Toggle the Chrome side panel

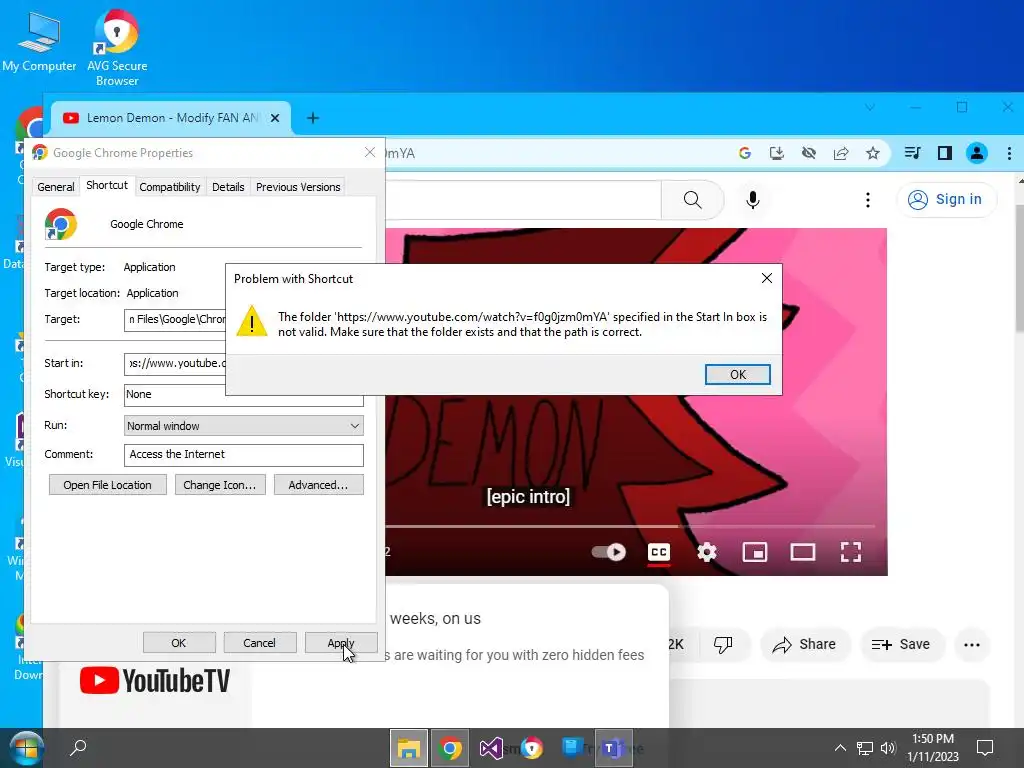pos(944,153)
